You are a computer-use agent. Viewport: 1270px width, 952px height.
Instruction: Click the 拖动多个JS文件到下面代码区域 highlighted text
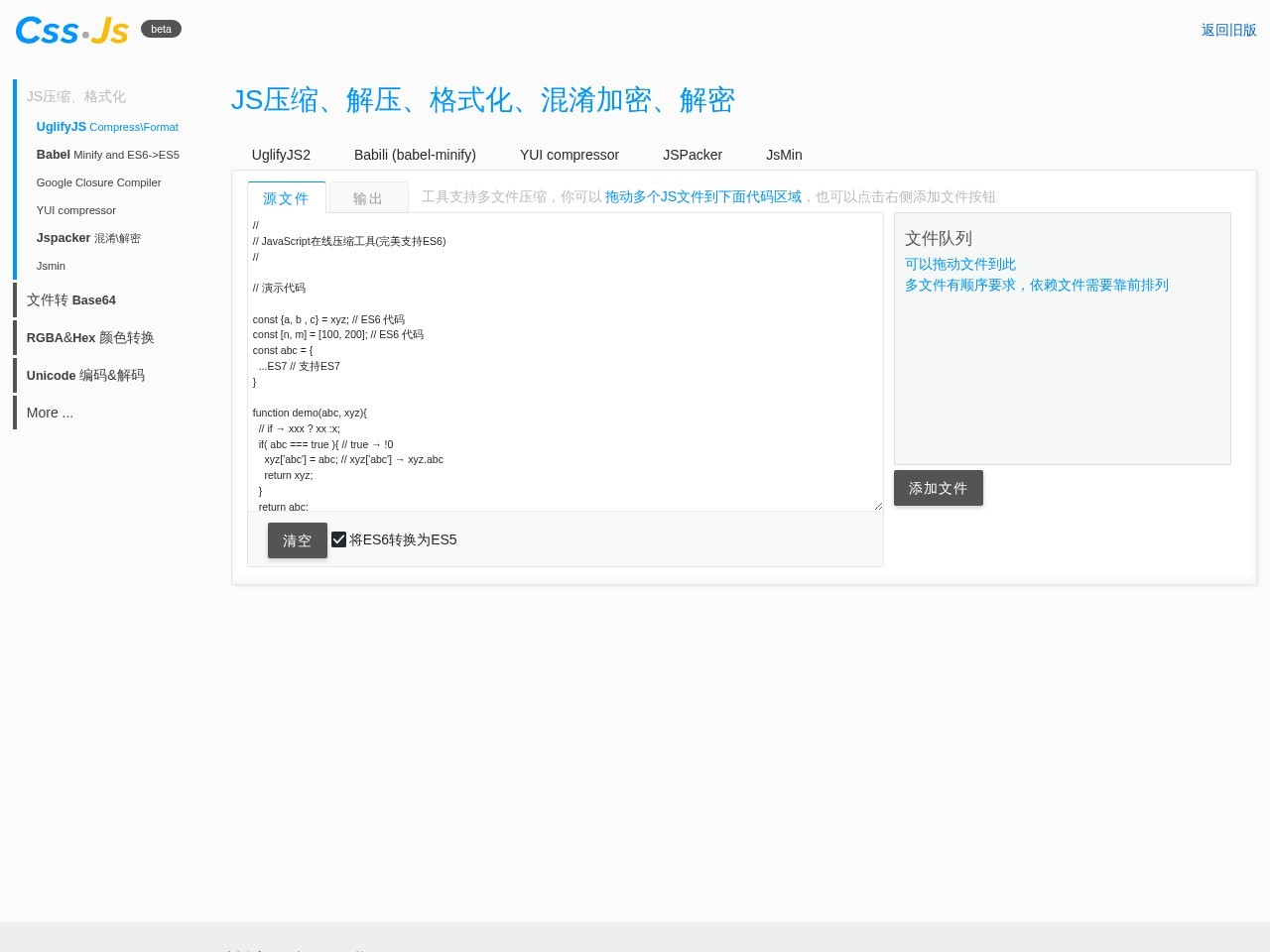(703, 196)
